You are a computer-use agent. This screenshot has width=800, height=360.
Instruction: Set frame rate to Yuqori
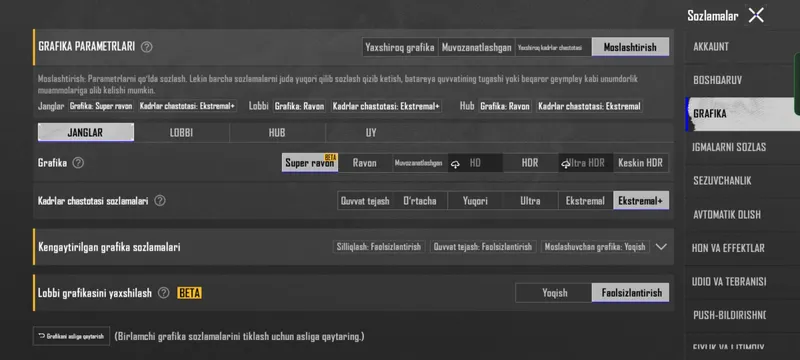click(475, 201)
